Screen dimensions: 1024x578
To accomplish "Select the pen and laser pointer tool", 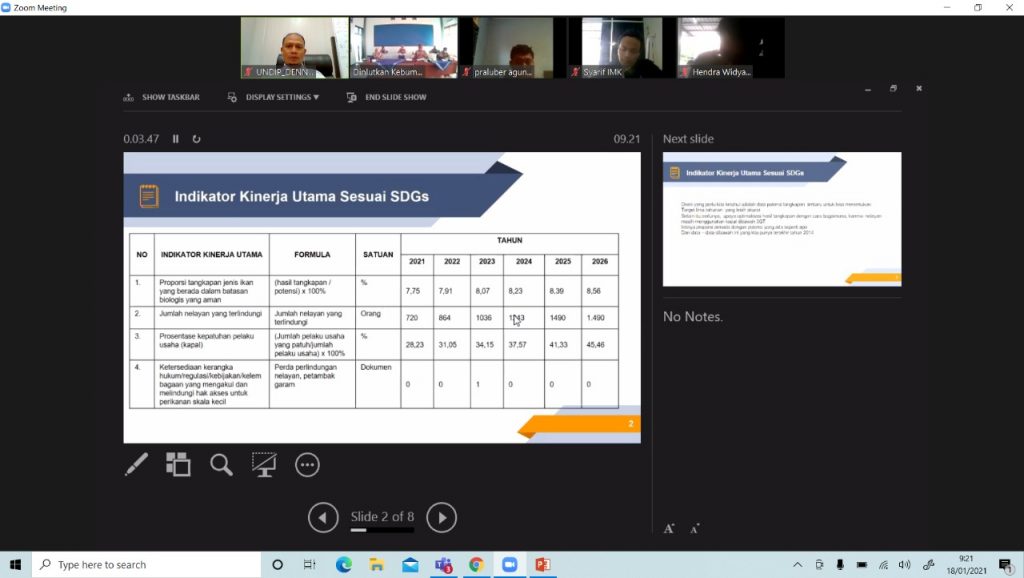I will point(136,464).
